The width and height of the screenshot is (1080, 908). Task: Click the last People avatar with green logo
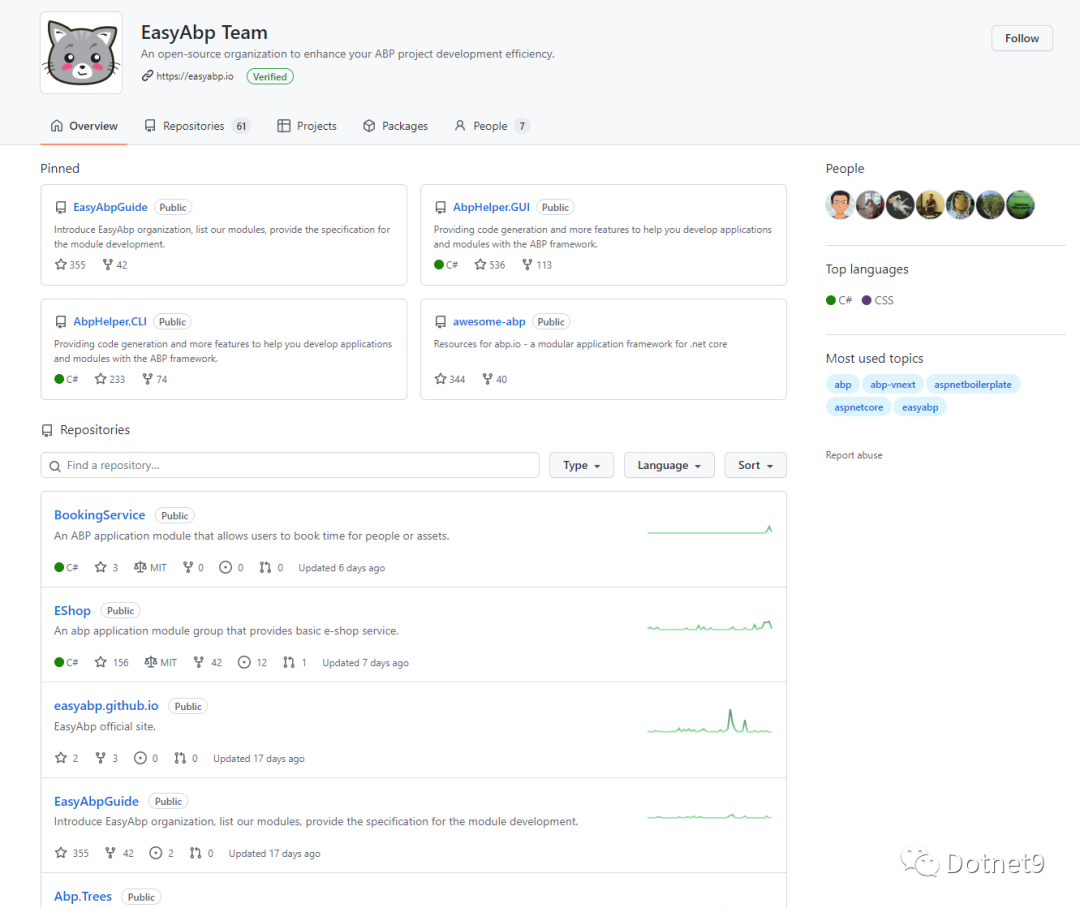coord(1020,205)
